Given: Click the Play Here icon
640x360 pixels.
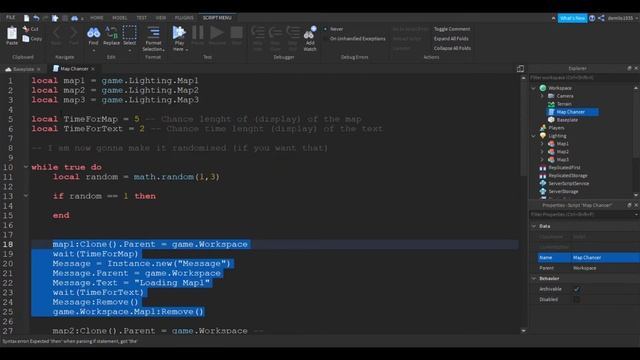Looking at the screenshot, I should 179,33.
